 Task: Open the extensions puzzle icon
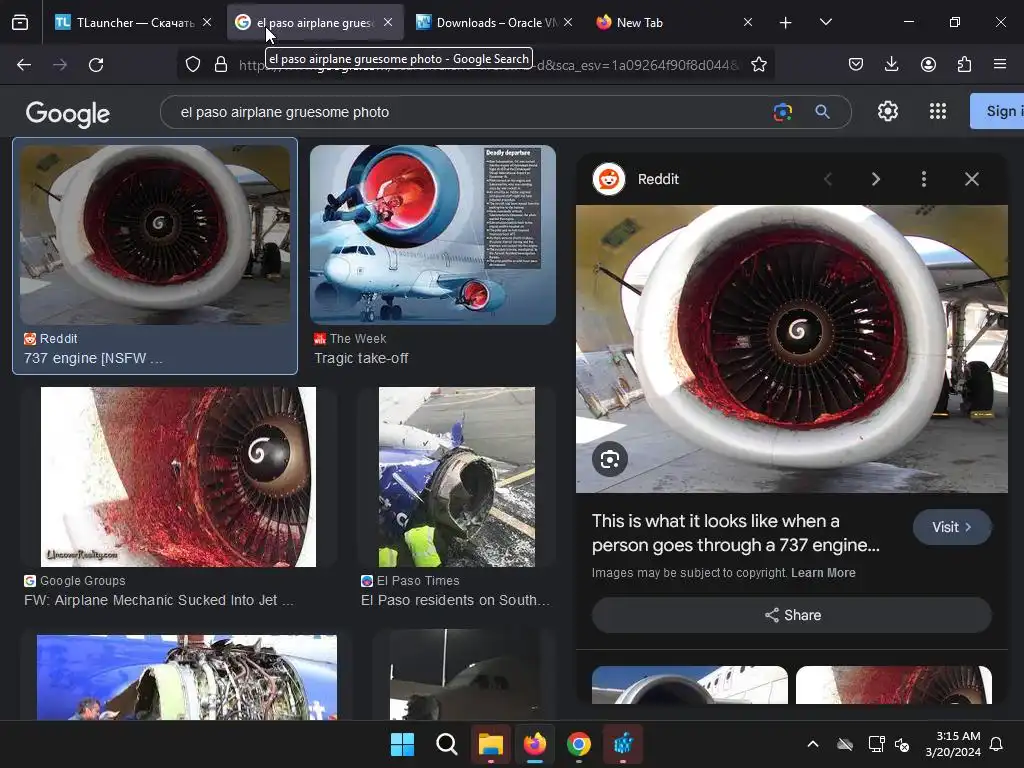964,64
